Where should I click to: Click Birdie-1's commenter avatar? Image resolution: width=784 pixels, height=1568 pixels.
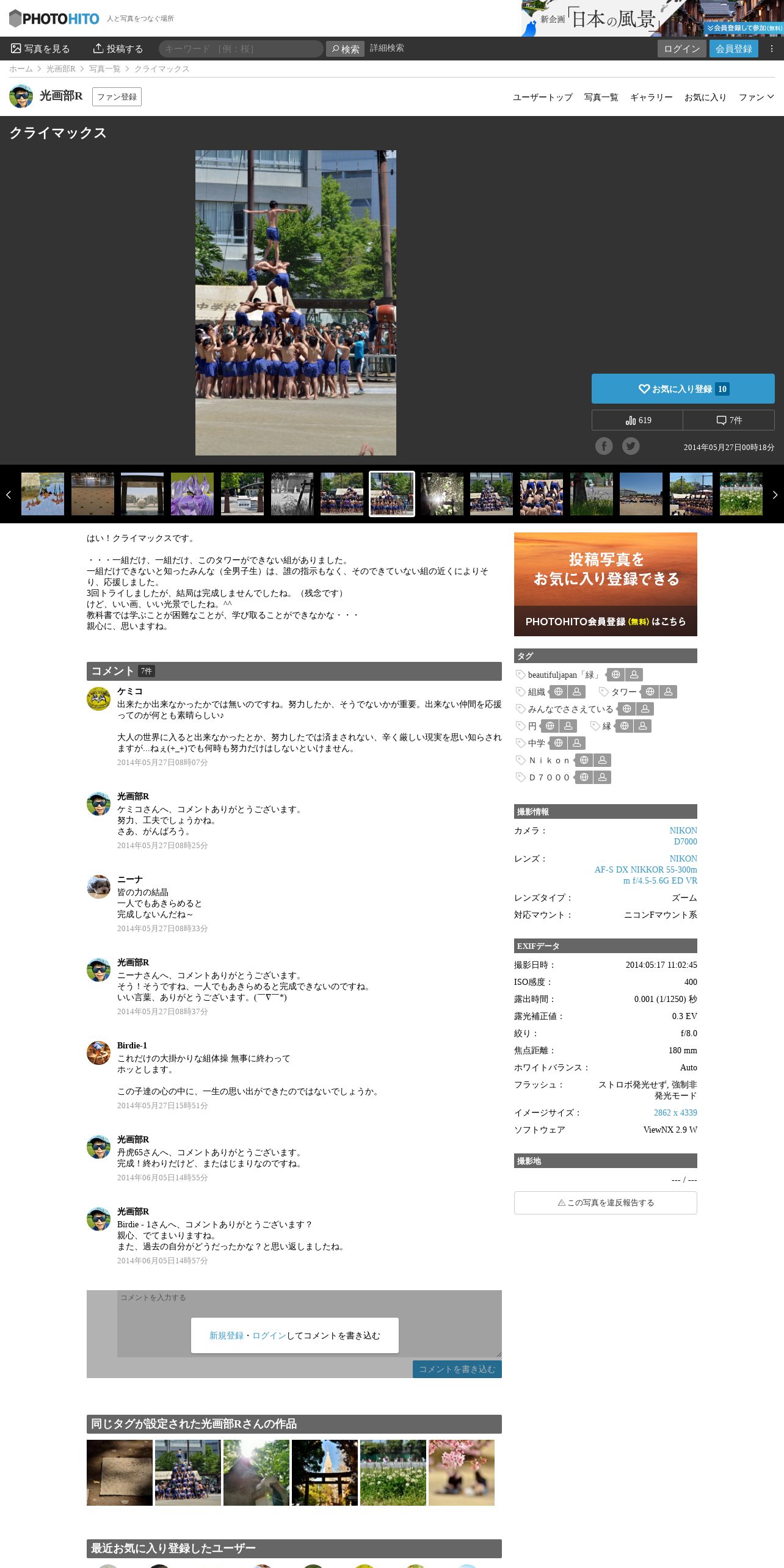click(98, 1053)
